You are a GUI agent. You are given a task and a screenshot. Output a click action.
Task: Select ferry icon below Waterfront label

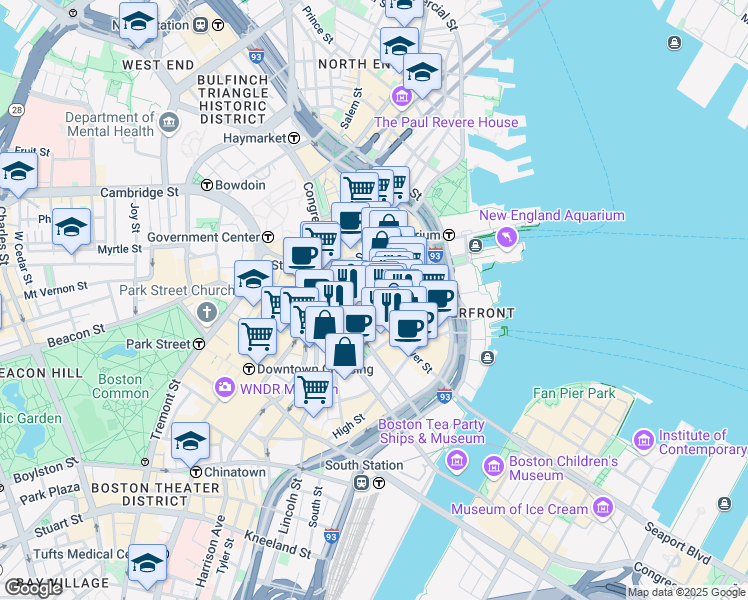[487, 357]
